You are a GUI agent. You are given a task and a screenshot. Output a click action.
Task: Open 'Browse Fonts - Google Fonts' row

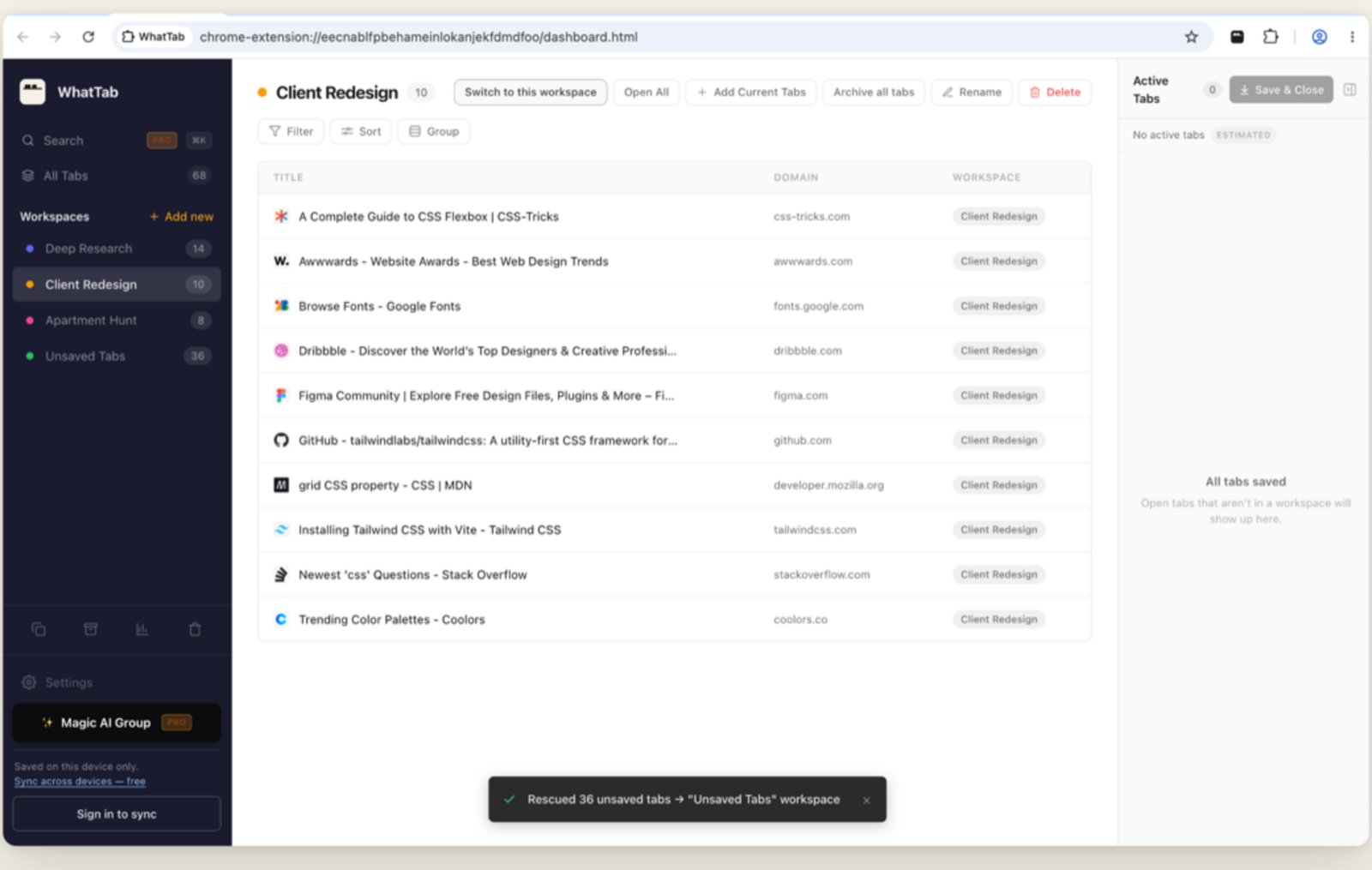coord(675,305)
